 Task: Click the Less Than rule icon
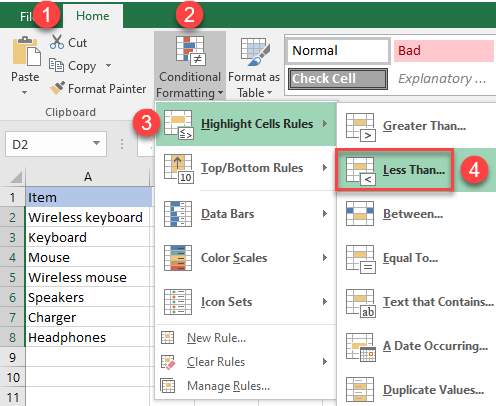[x=361, y=171]
